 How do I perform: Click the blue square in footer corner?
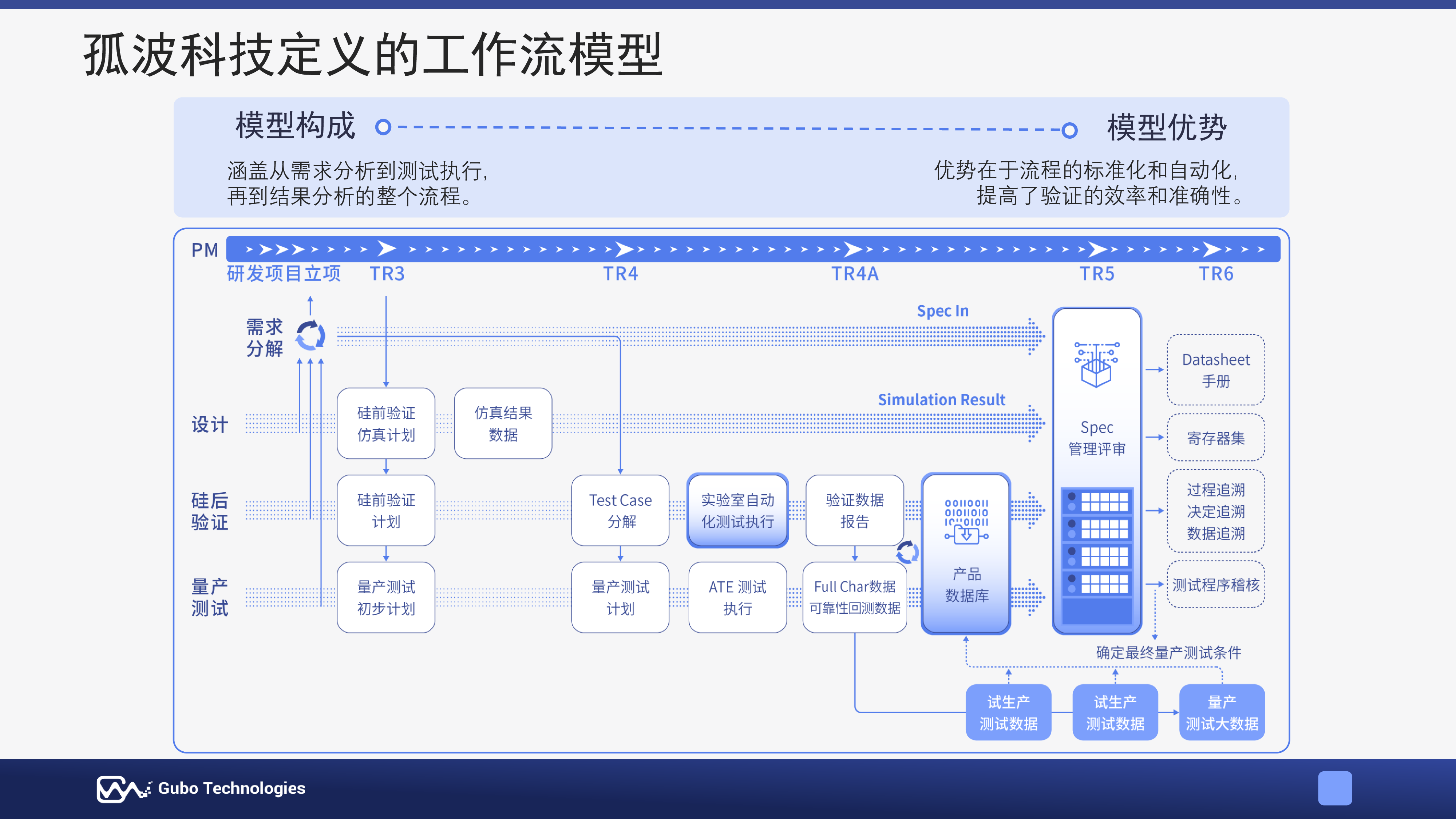1335,788
